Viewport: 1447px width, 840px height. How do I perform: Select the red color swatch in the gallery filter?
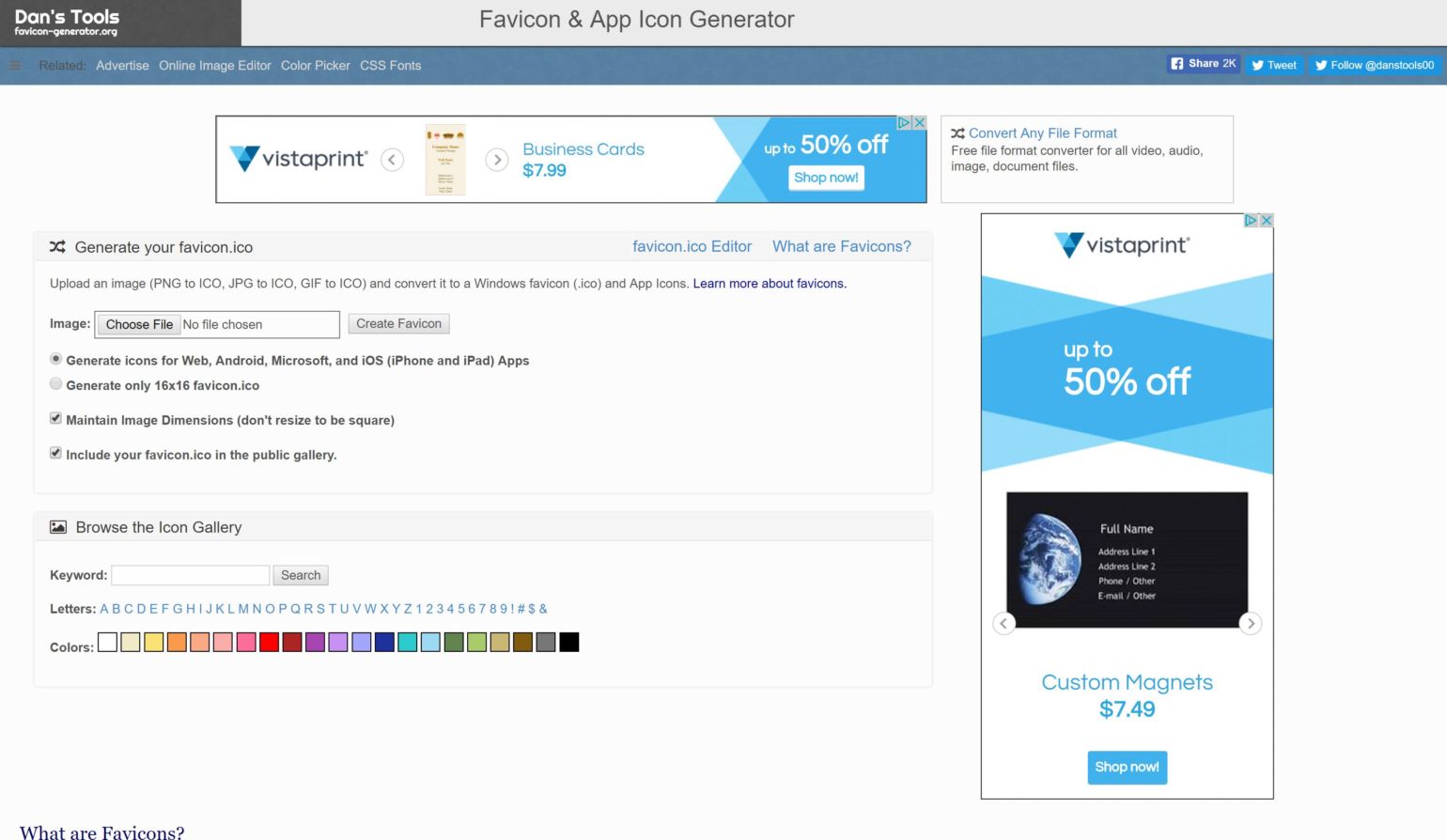[269, 643]
